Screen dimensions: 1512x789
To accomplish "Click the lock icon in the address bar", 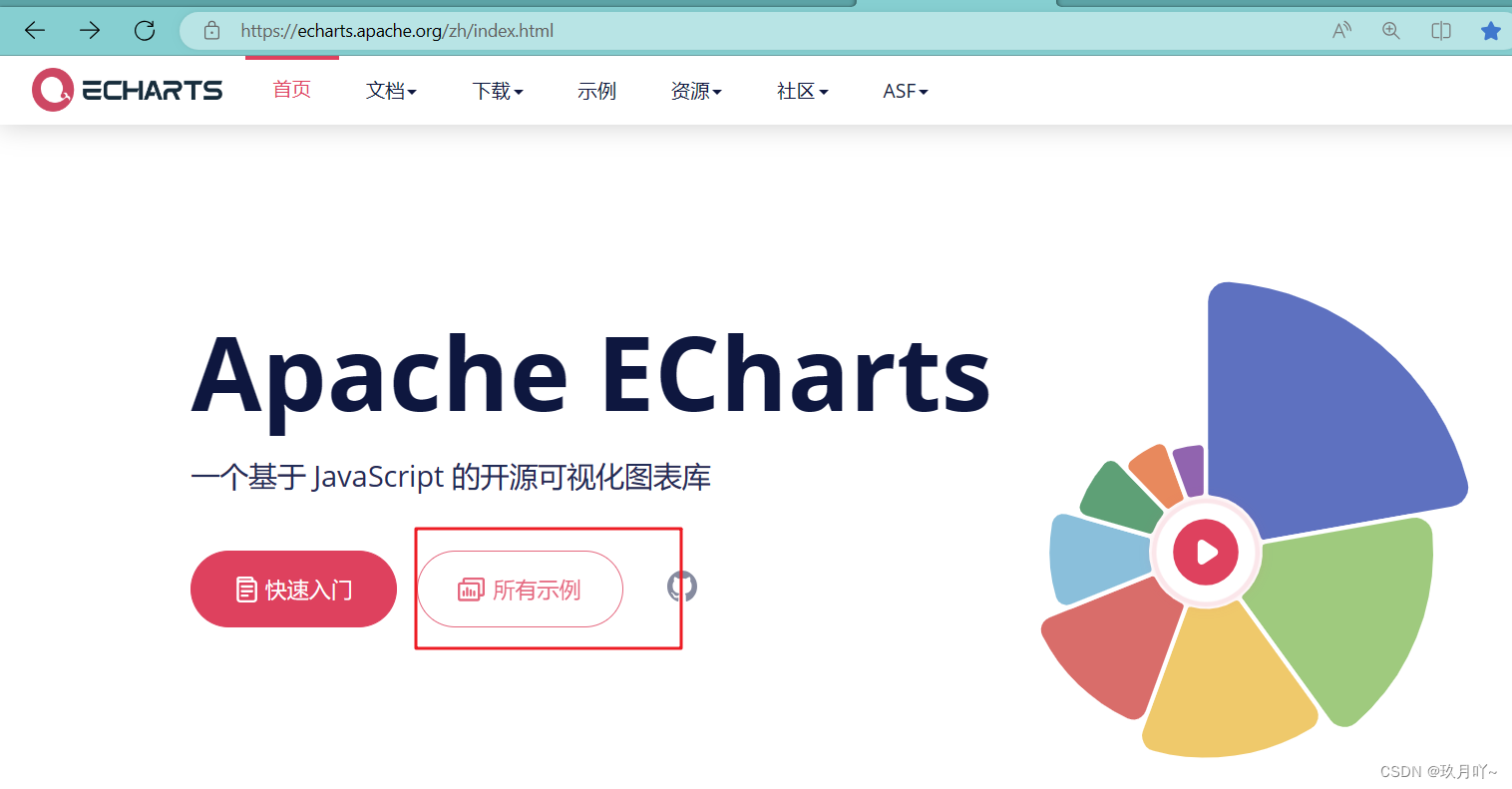I will coord(211,31).
